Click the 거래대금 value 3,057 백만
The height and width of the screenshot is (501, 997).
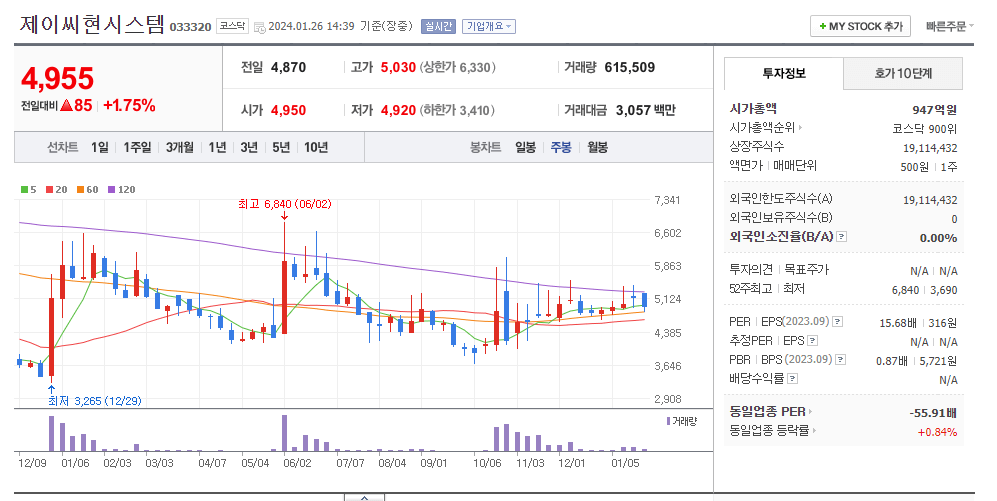(x=645, y=111)
